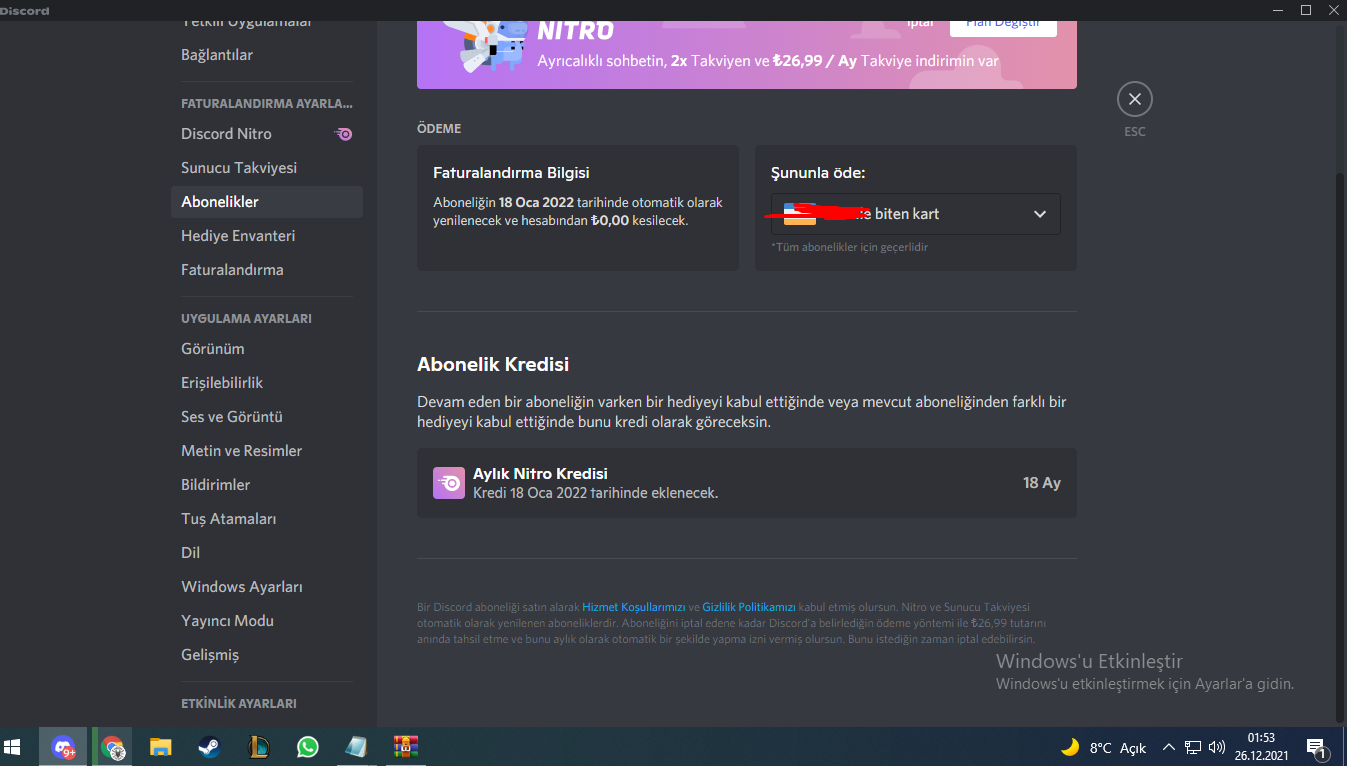Show hidden system tray icons
The height and width of the screenshot is (766, 1347).
[x=1168, y=747]
